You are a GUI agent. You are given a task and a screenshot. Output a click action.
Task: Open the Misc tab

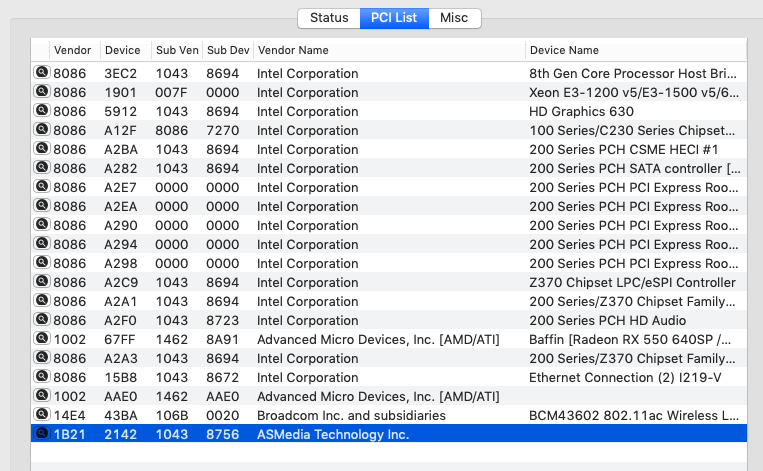454,18
